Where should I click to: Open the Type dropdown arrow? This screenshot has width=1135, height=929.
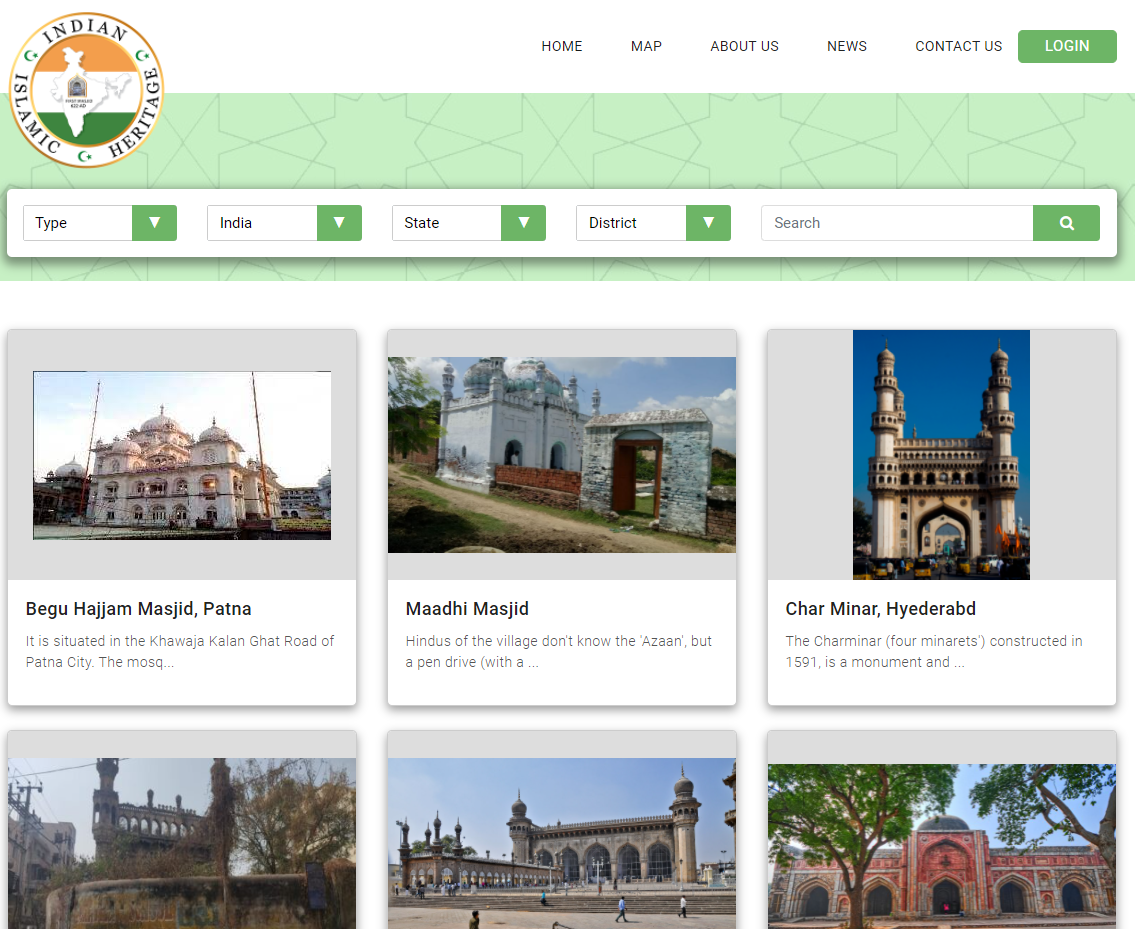(x=154, y=223)
